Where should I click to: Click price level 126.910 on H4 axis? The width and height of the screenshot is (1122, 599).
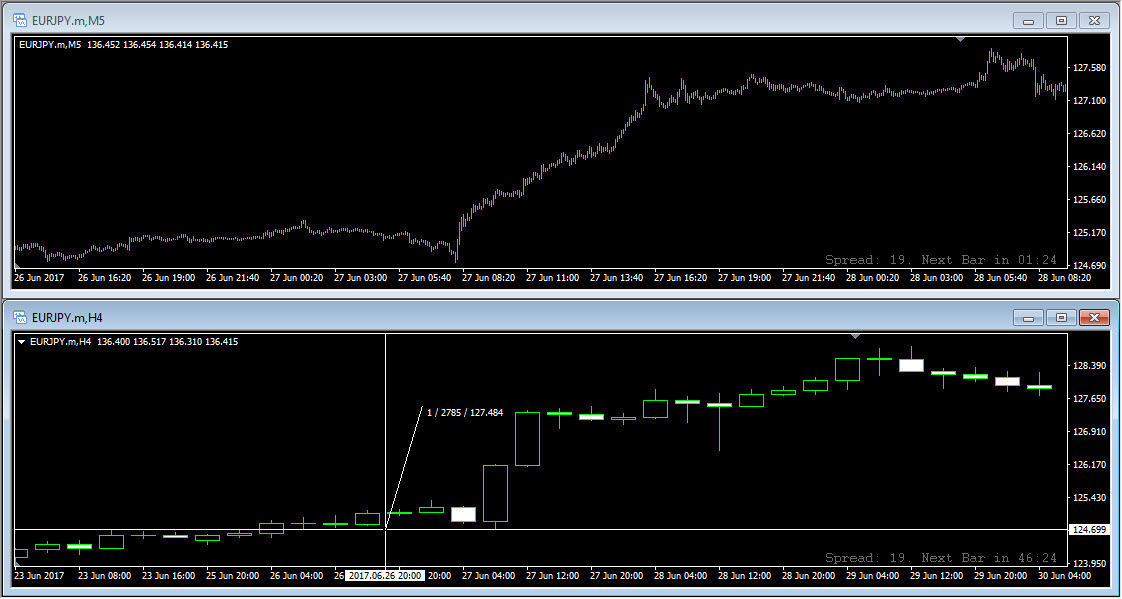1088,432
